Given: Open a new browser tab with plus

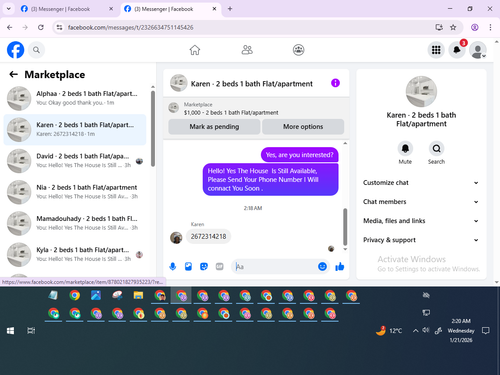Looking at the screenshot, I should click(x=230, y=9).
